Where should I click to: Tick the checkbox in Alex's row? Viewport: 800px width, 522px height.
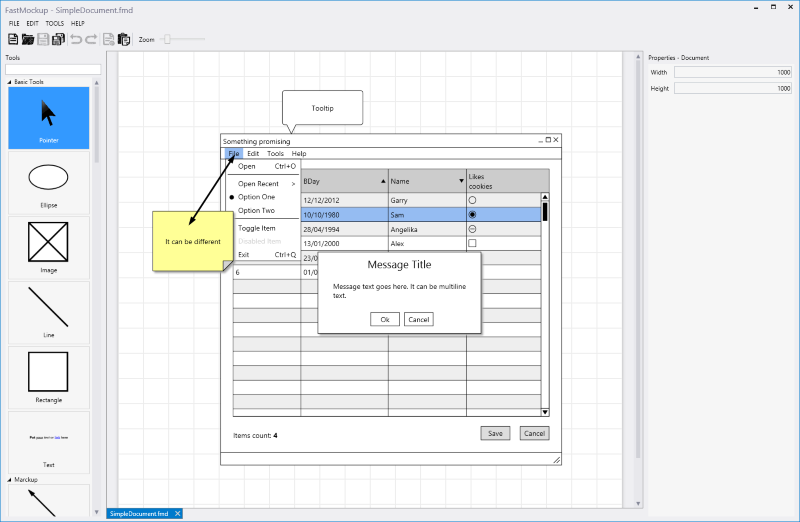pos(472,243)
